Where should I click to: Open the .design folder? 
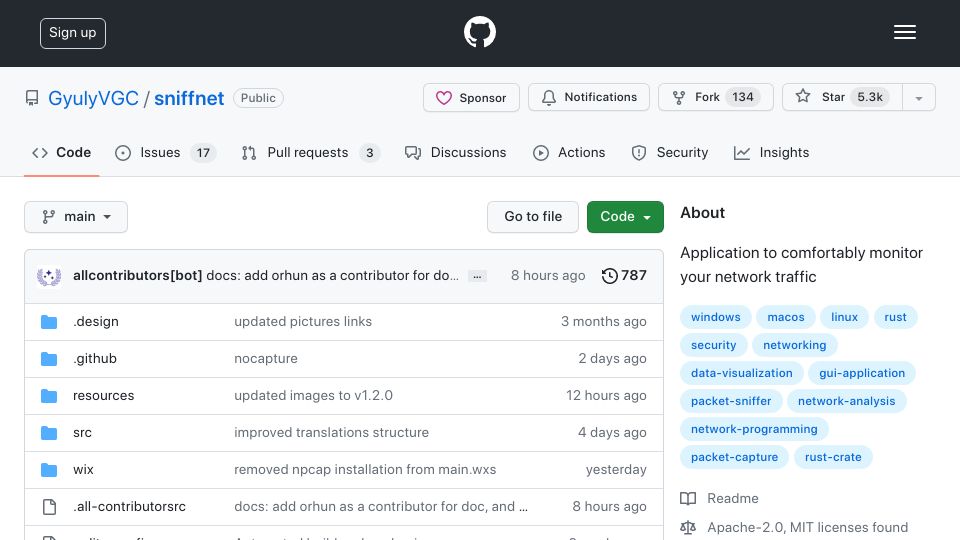click(x=96, y=321)
